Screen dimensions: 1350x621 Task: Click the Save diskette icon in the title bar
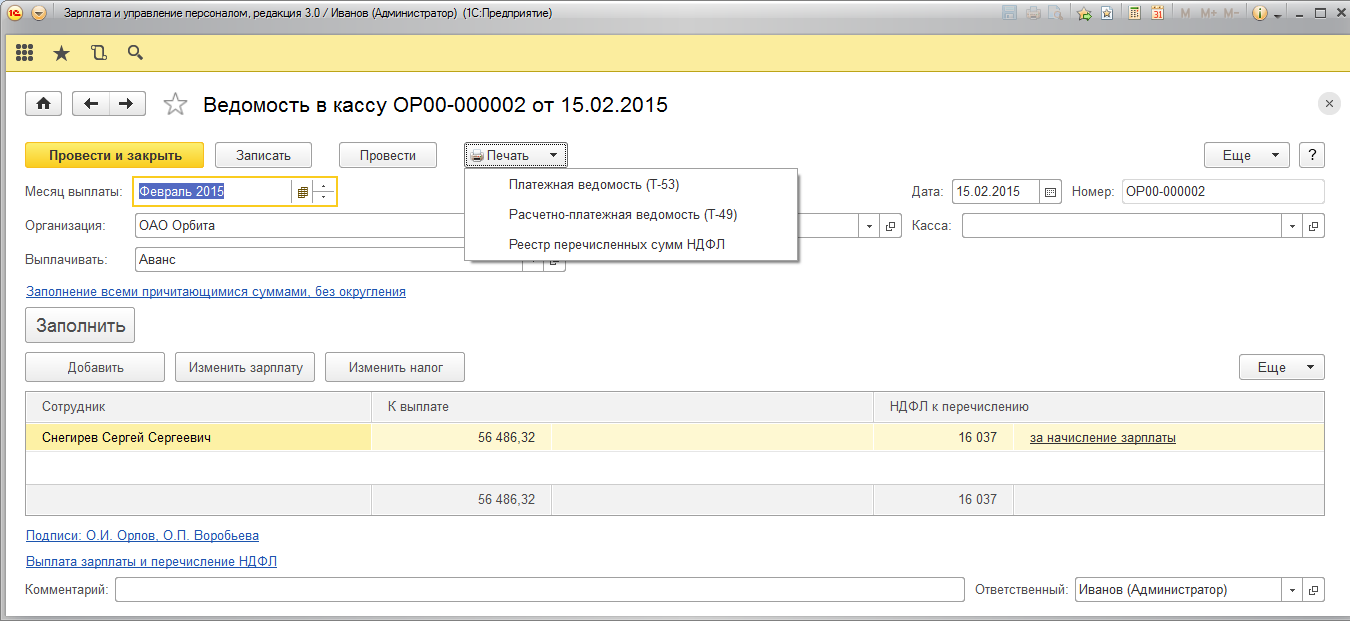(x=1010, y=13)
